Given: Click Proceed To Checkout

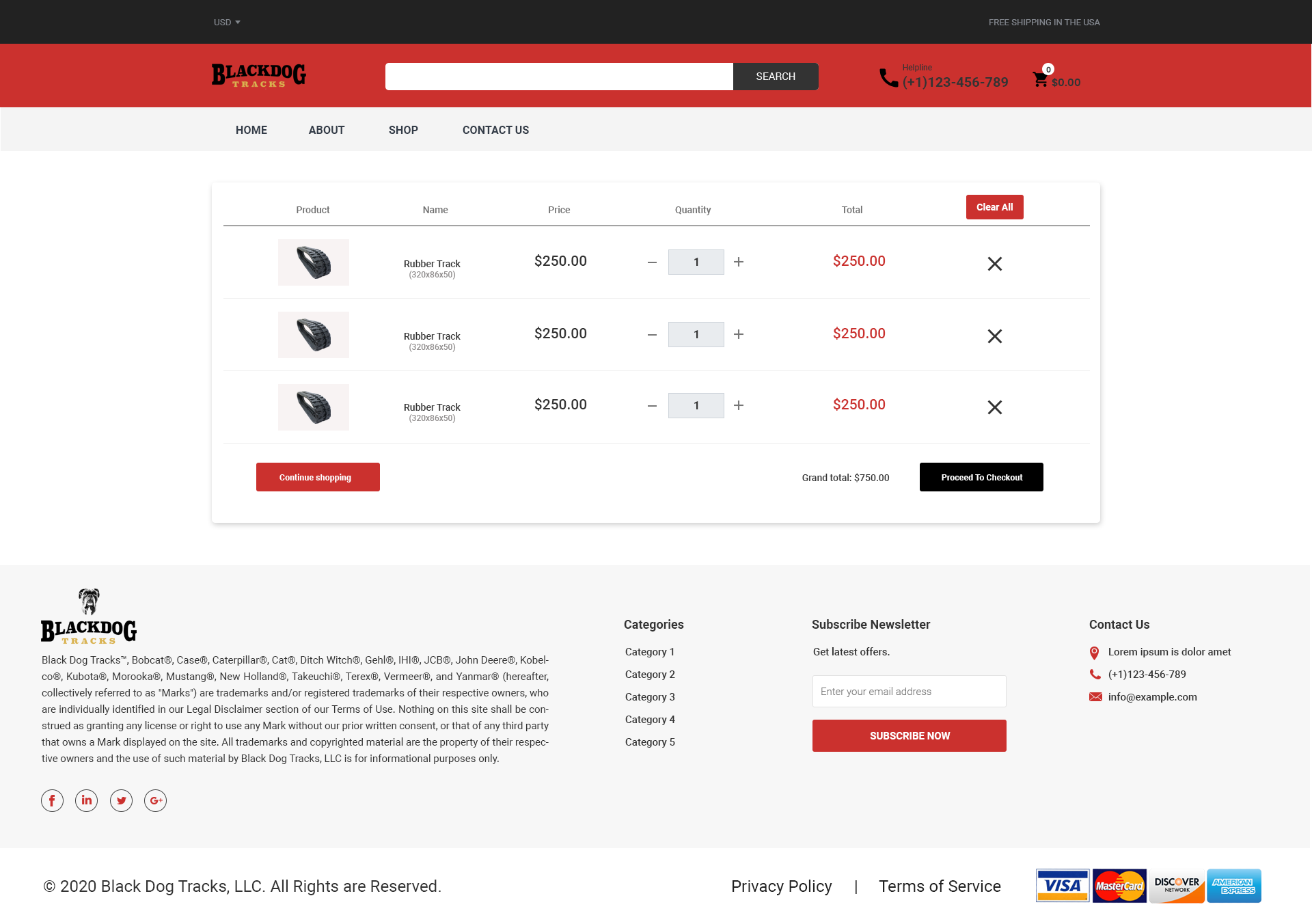Looking at the screenshot, I should 981,477.
